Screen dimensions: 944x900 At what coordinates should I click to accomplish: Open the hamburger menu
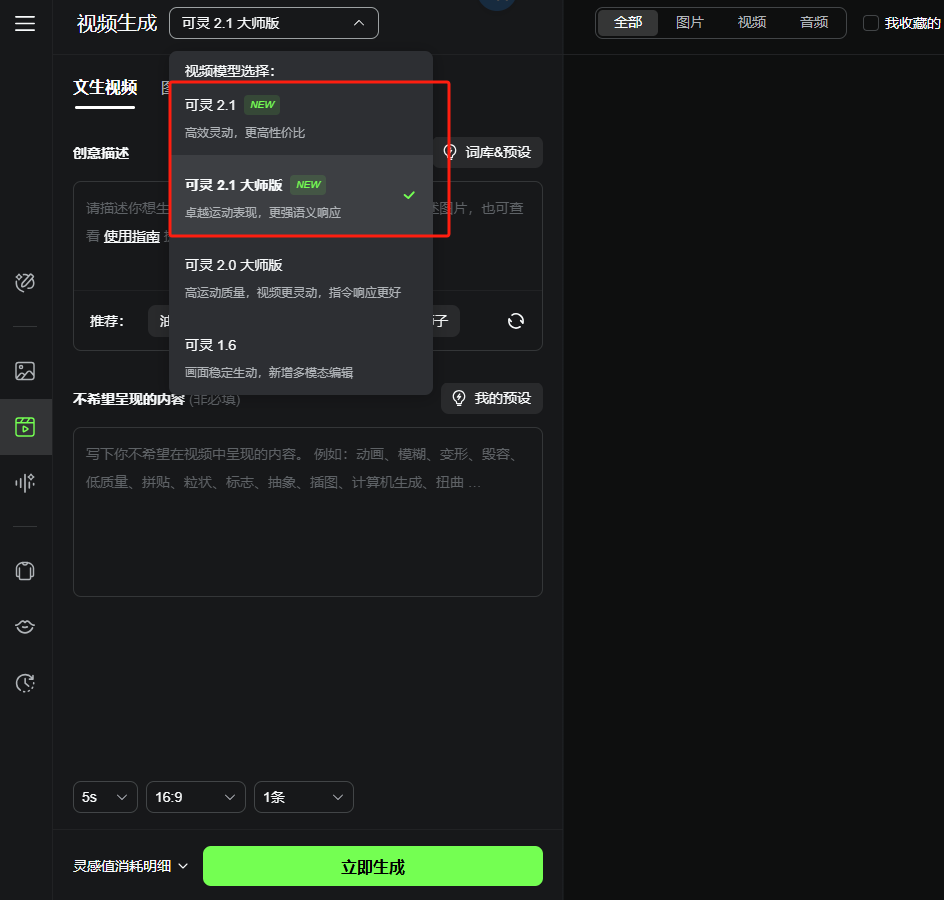(x=25, y=24)
